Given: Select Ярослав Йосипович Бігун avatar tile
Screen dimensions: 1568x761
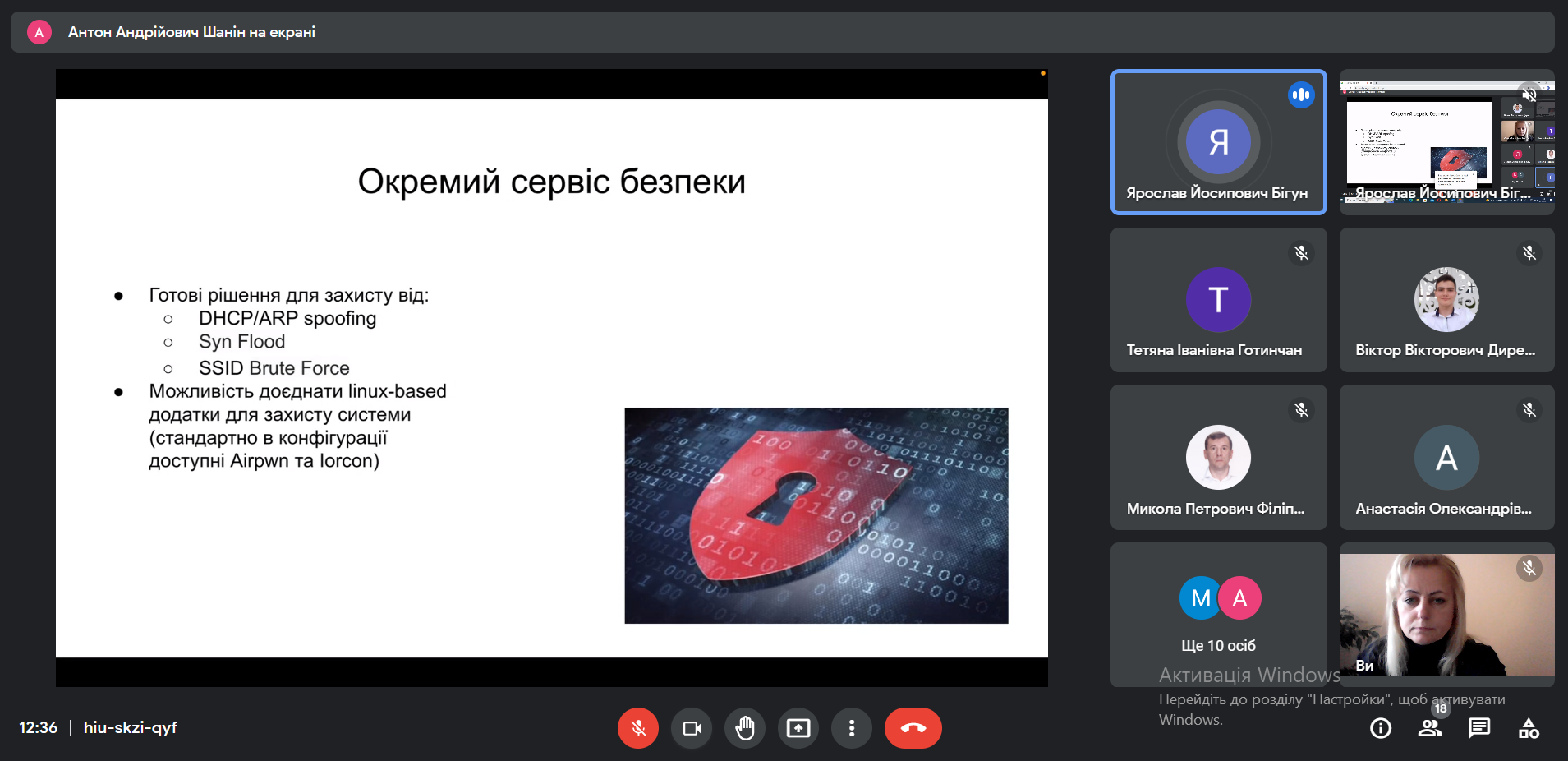Looking at the screenshot, I should click(x=1219, y=142).
